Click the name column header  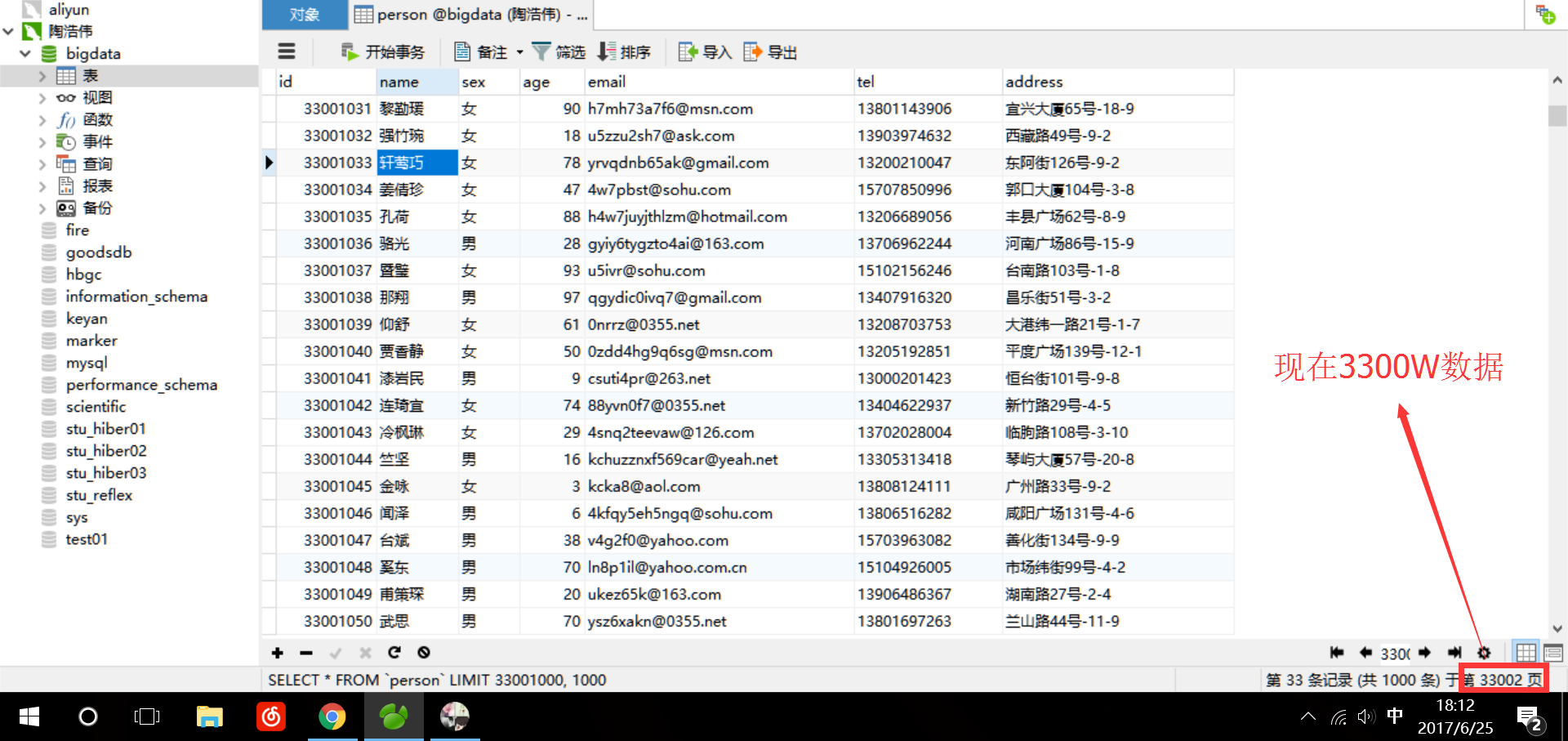click(417, 82)
